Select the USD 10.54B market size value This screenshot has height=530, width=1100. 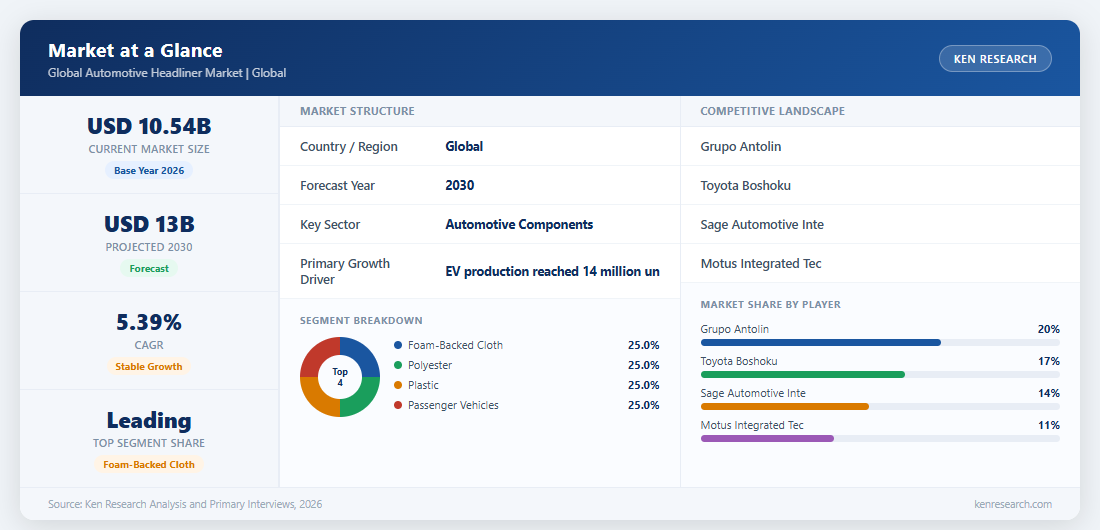click(149, 126)
